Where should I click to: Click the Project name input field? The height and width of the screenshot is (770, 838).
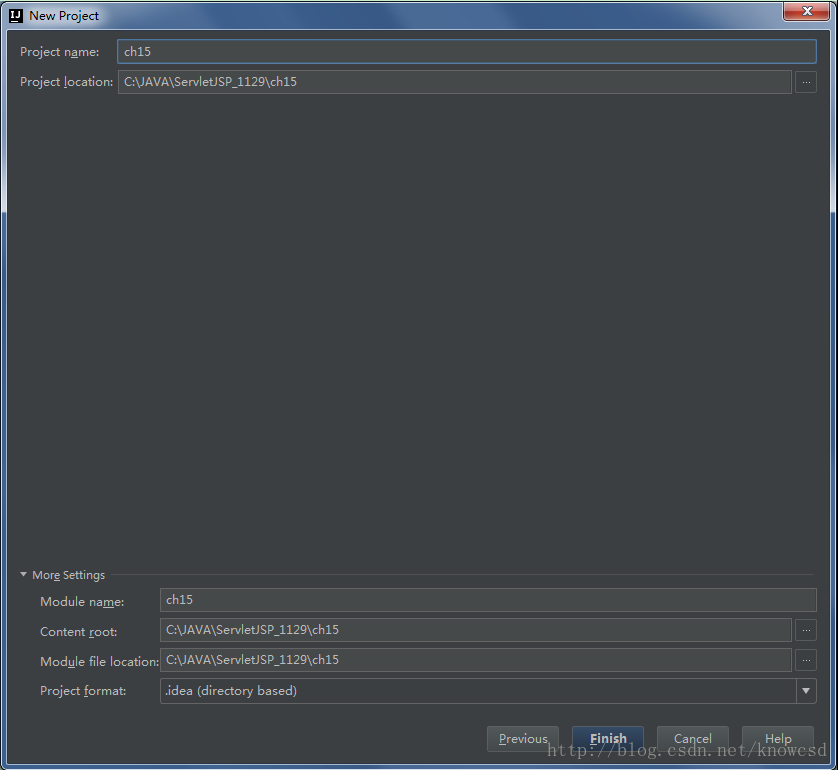(x=467, y=52)
